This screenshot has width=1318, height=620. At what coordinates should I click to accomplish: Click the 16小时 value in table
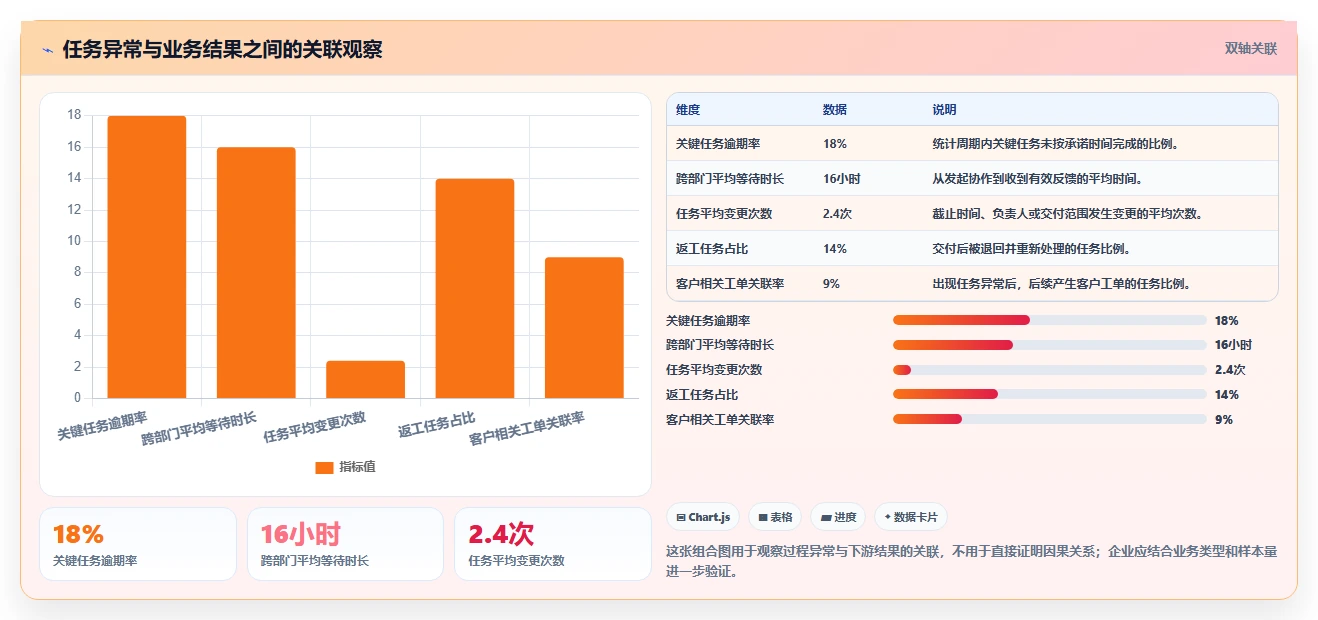(x=842, y=179)
